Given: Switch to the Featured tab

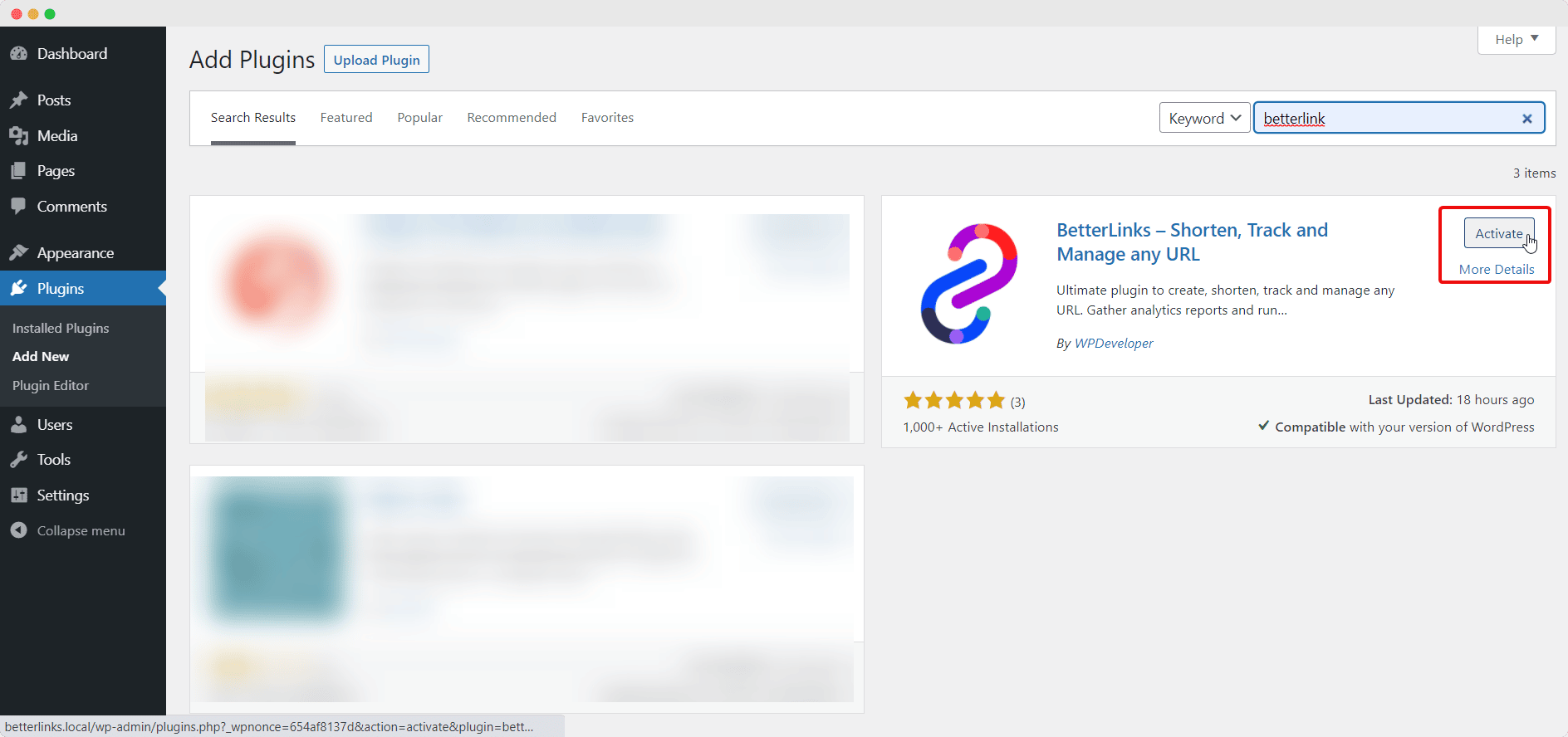Looking at the screenshot, I should [x=346, y=118].
